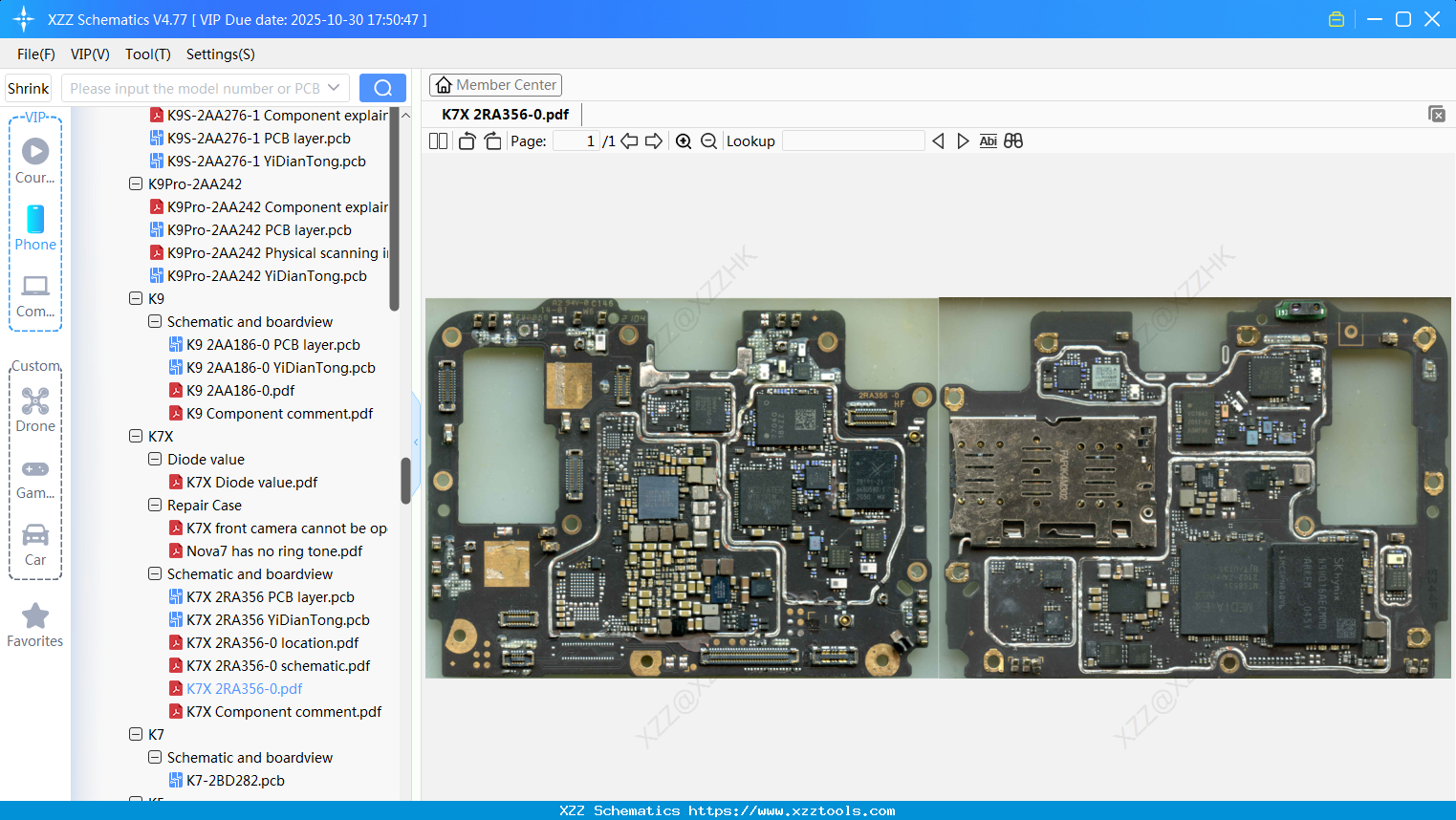Zoom out of the board view
This screenshot has height=820, width=1456.
click(708, 140)
